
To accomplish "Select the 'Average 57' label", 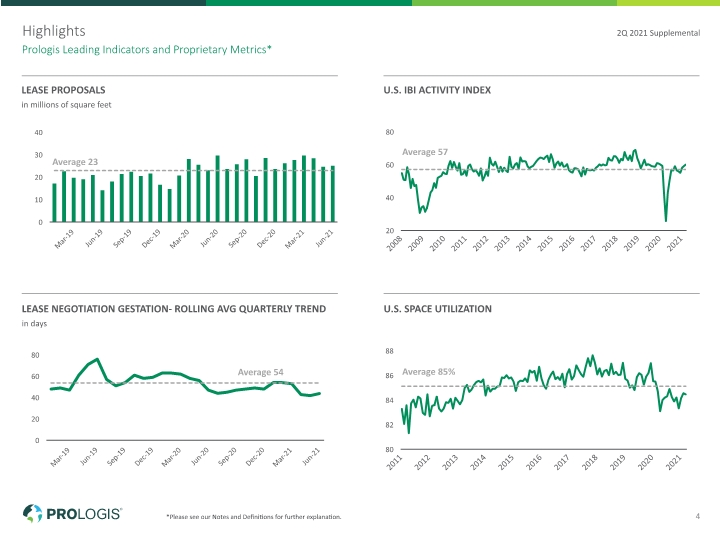I will tap(425, 152).
